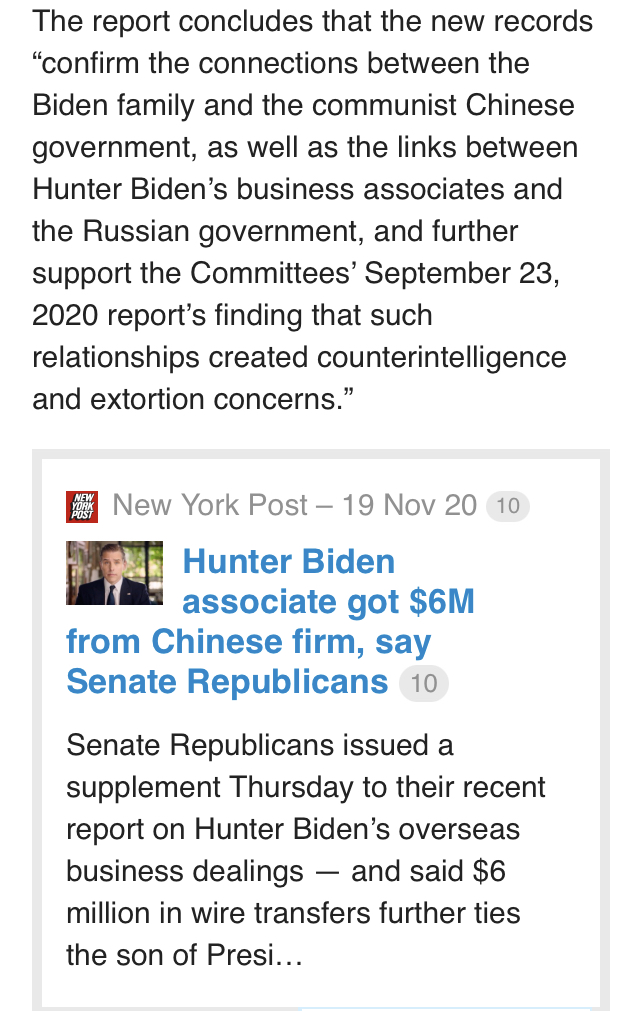Click the "10" badge beside the date
The image size is (623, 1011).
click(507, 506)
